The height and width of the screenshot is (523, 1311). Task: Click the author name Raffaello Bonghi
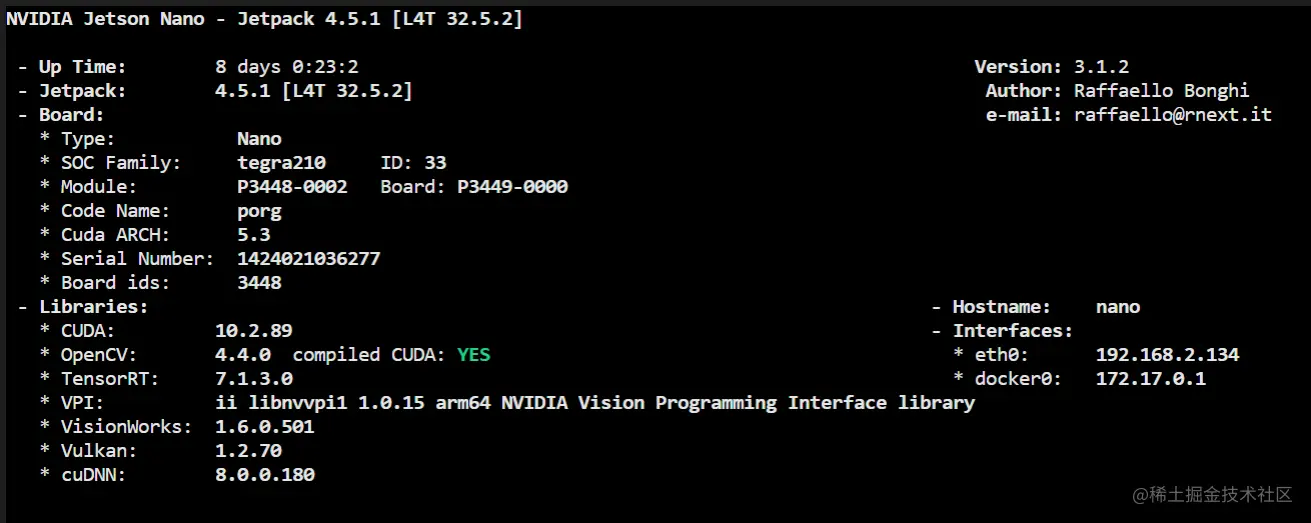1161,91
